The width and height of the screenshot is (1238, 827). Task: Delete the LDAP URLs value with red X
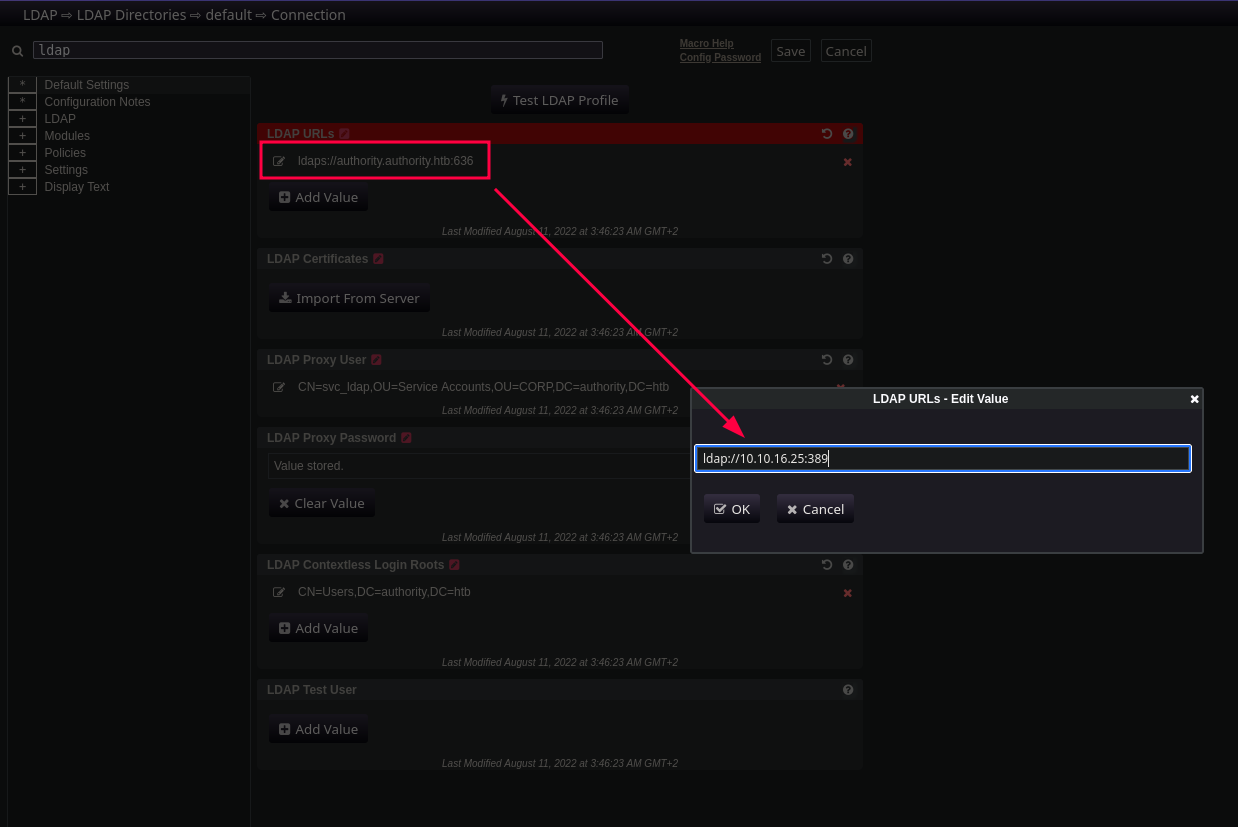847,162
